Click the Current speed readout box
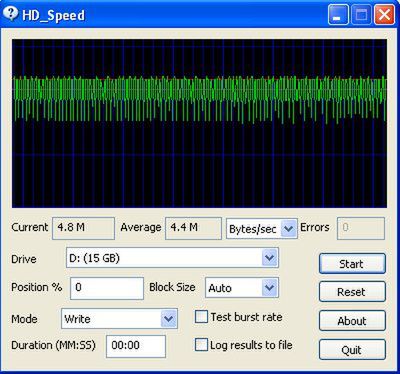 pos(83,228)
